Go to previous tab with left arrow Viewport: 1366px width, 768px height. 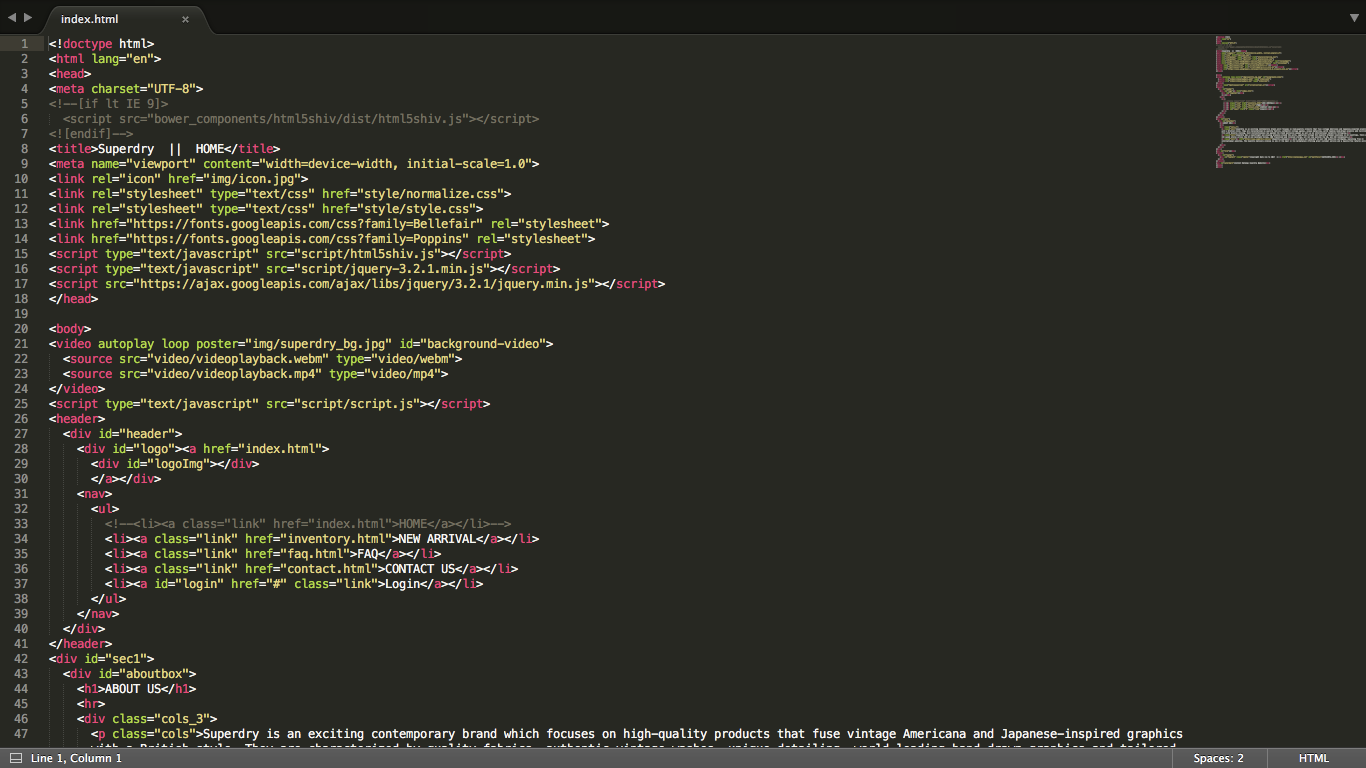(12, 18)
